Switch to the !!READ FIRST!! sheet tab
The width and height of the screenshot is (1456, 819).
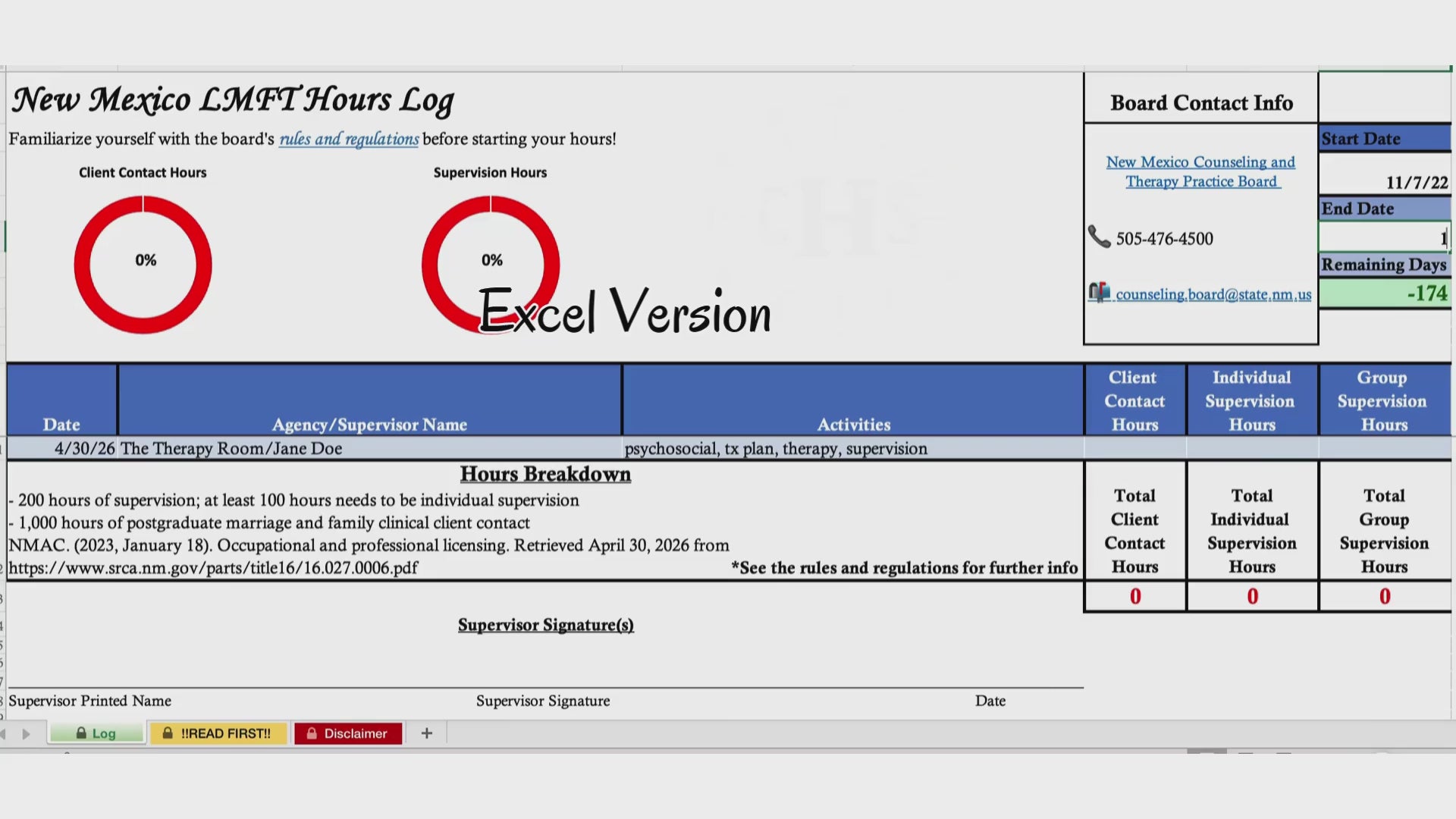[218, 733]
